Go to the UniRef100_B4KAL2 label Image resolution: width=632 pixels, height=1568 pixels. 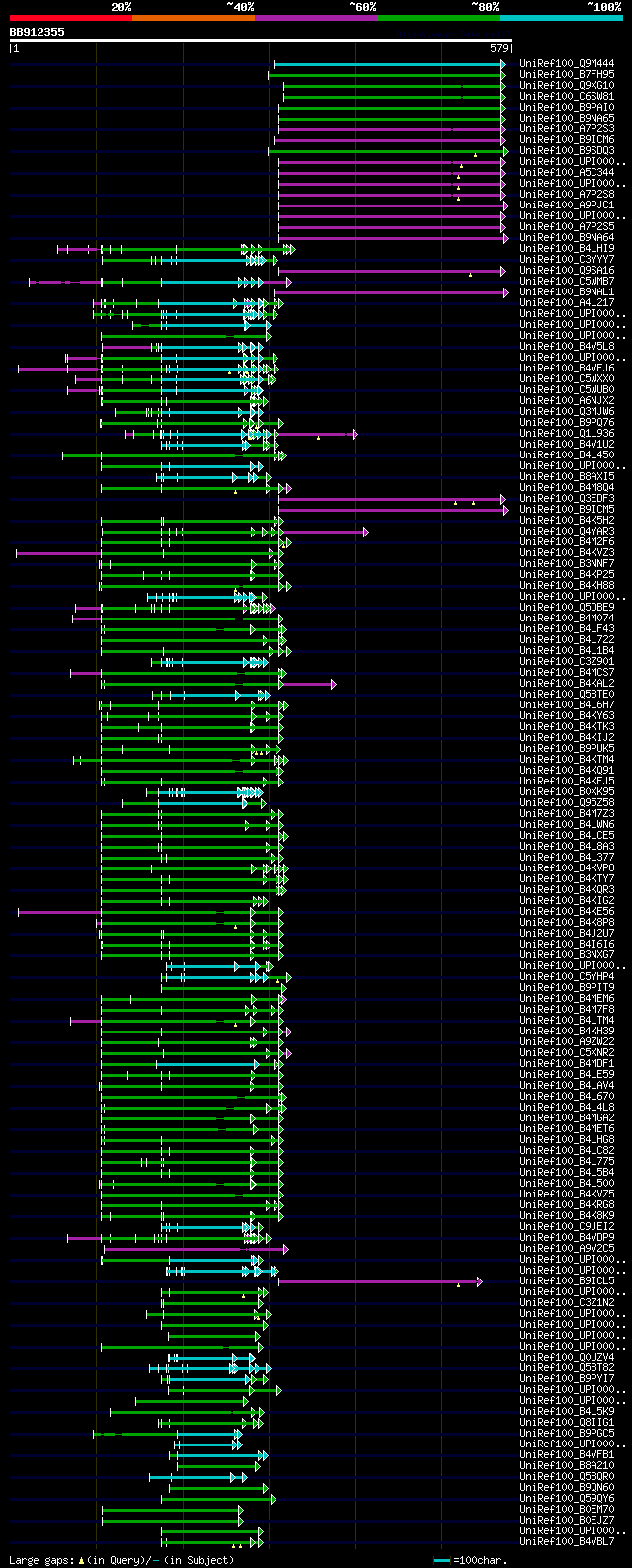coord(568,684)
